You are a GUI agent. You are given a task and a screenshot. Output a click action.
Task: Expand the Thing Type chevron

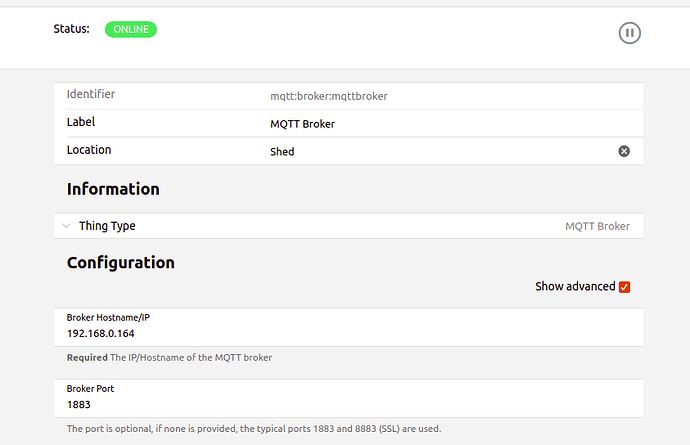[x=66, y=226]
